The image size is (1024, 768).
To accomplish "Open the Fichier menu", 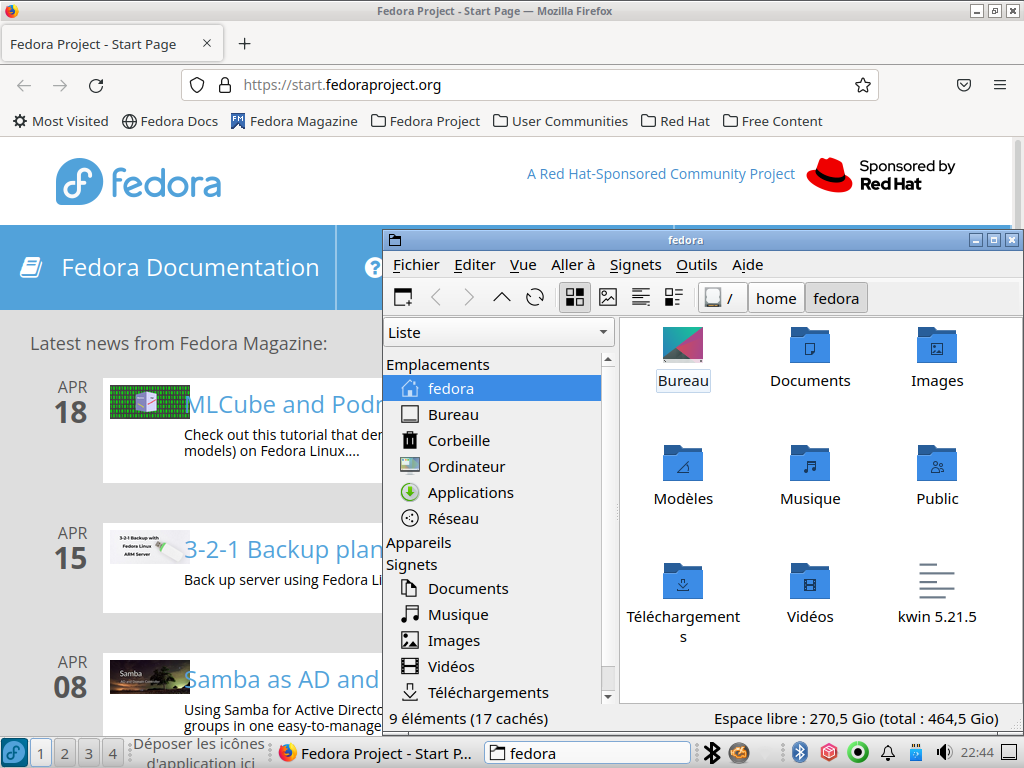I will point(416,265).
